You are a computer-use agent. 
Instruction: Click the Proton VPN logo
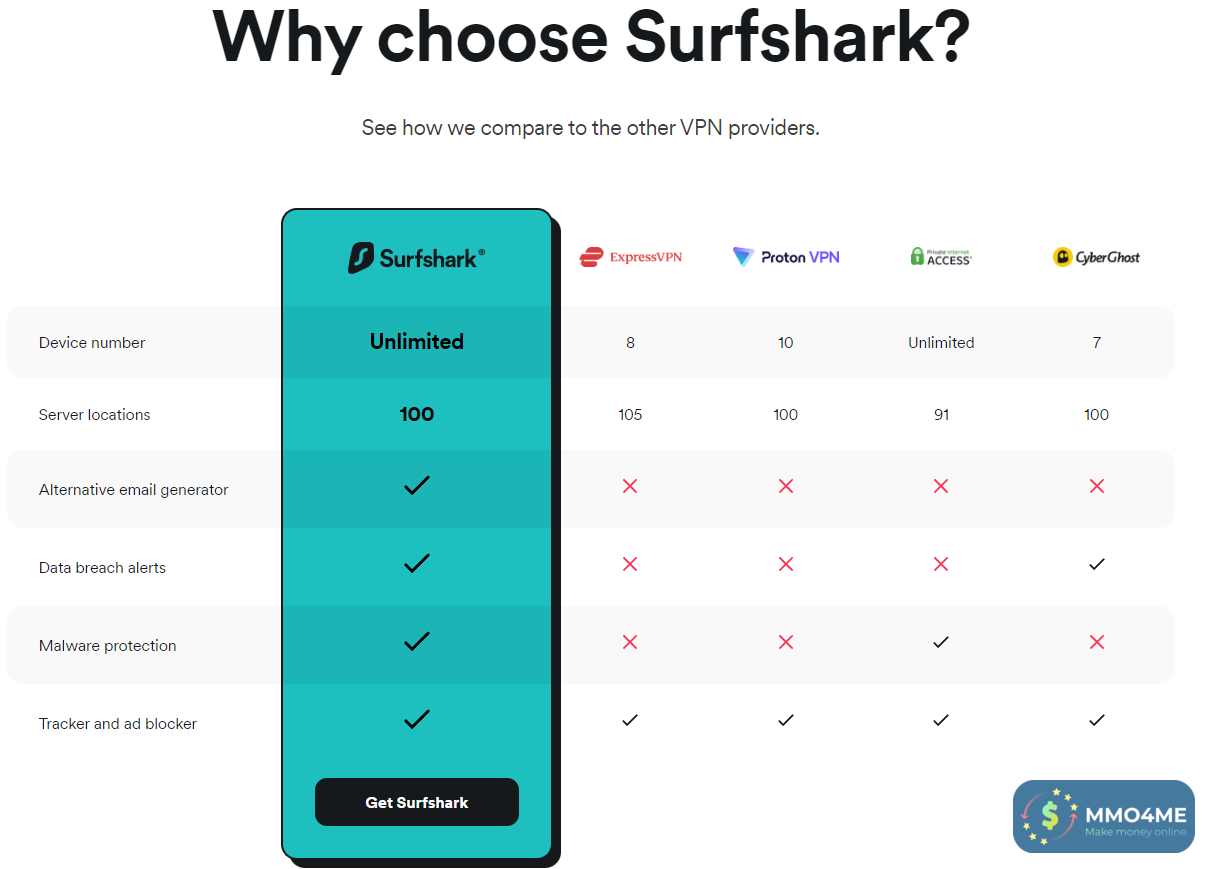click(785, 257)
